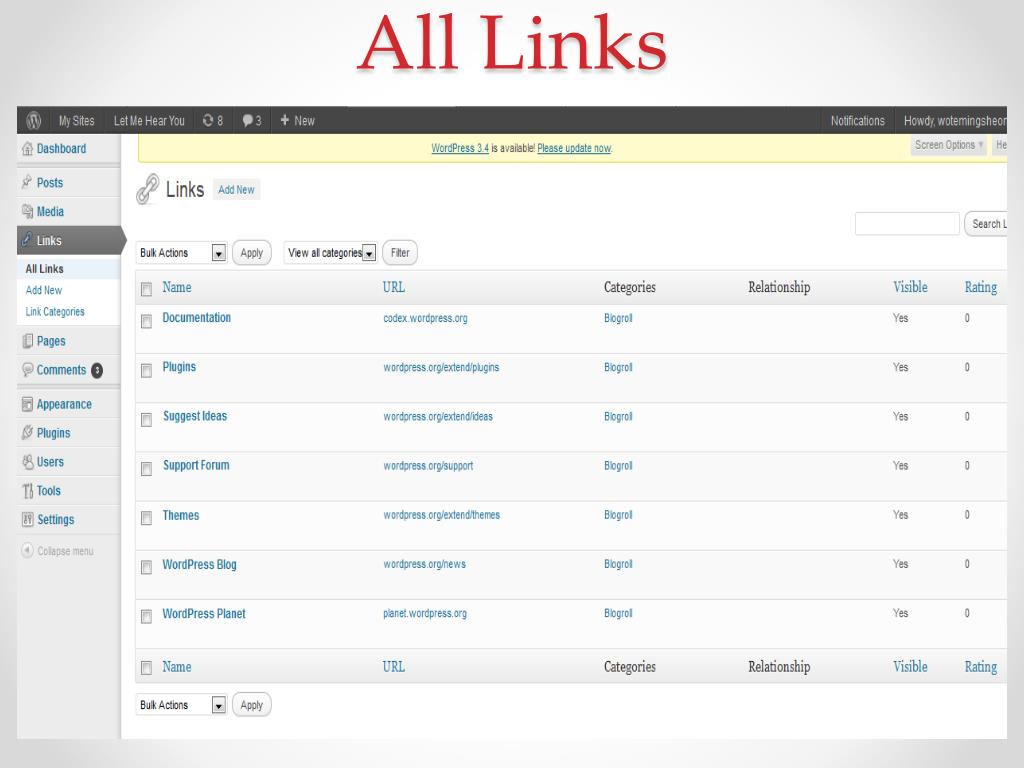Click the pending comments count badge
Screen dimensions: 1024x768
coord(97,370)
